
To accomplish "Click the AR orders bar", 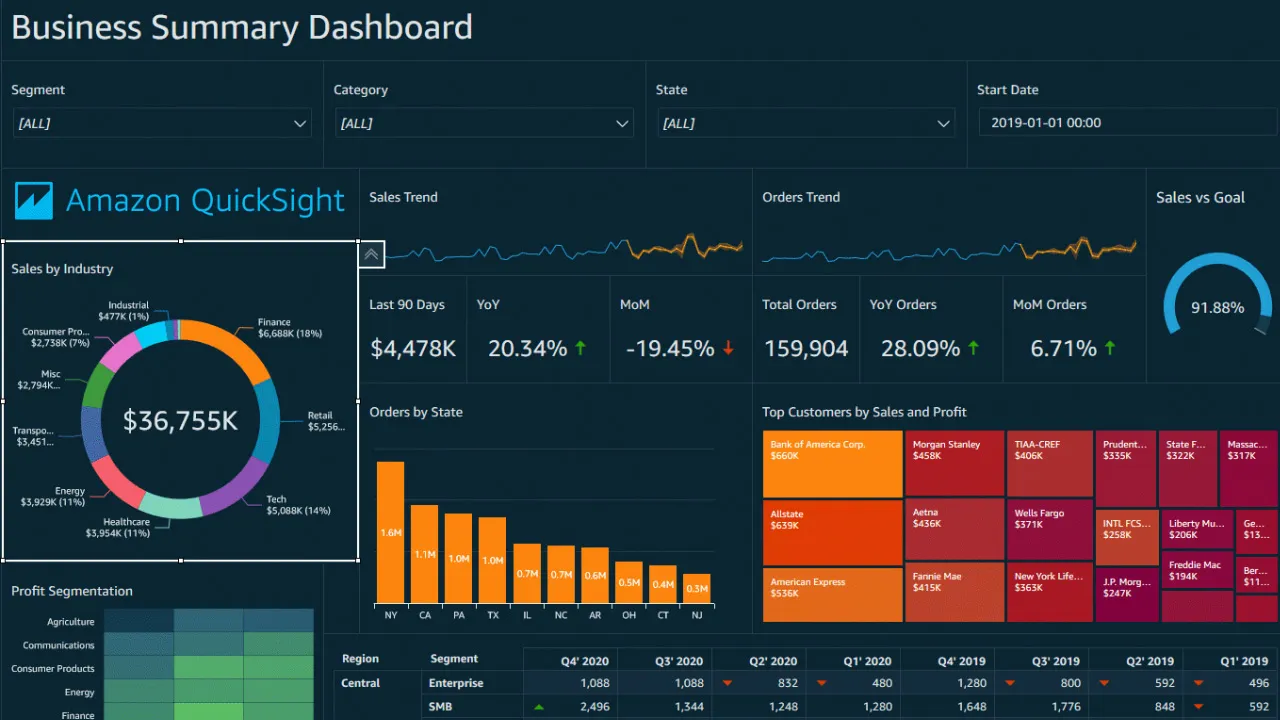I will click(x=595, y=576).
